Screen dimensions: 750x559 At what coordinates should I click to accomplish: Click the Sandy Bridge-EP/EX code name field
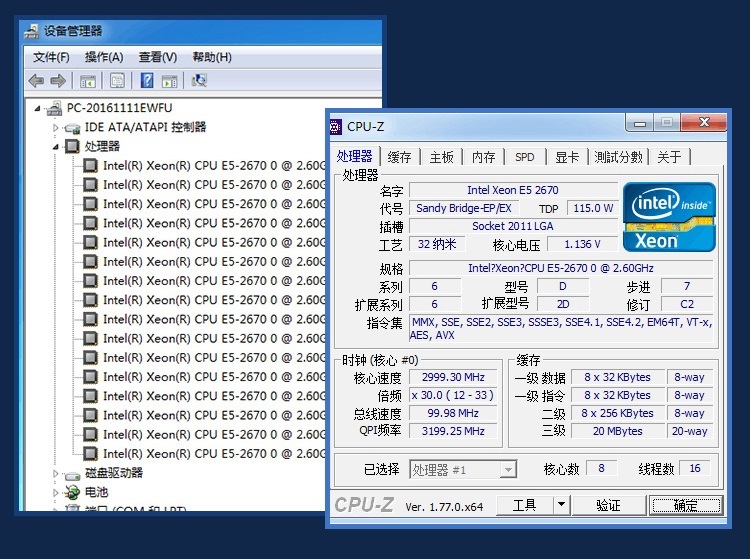pos(463,208)
